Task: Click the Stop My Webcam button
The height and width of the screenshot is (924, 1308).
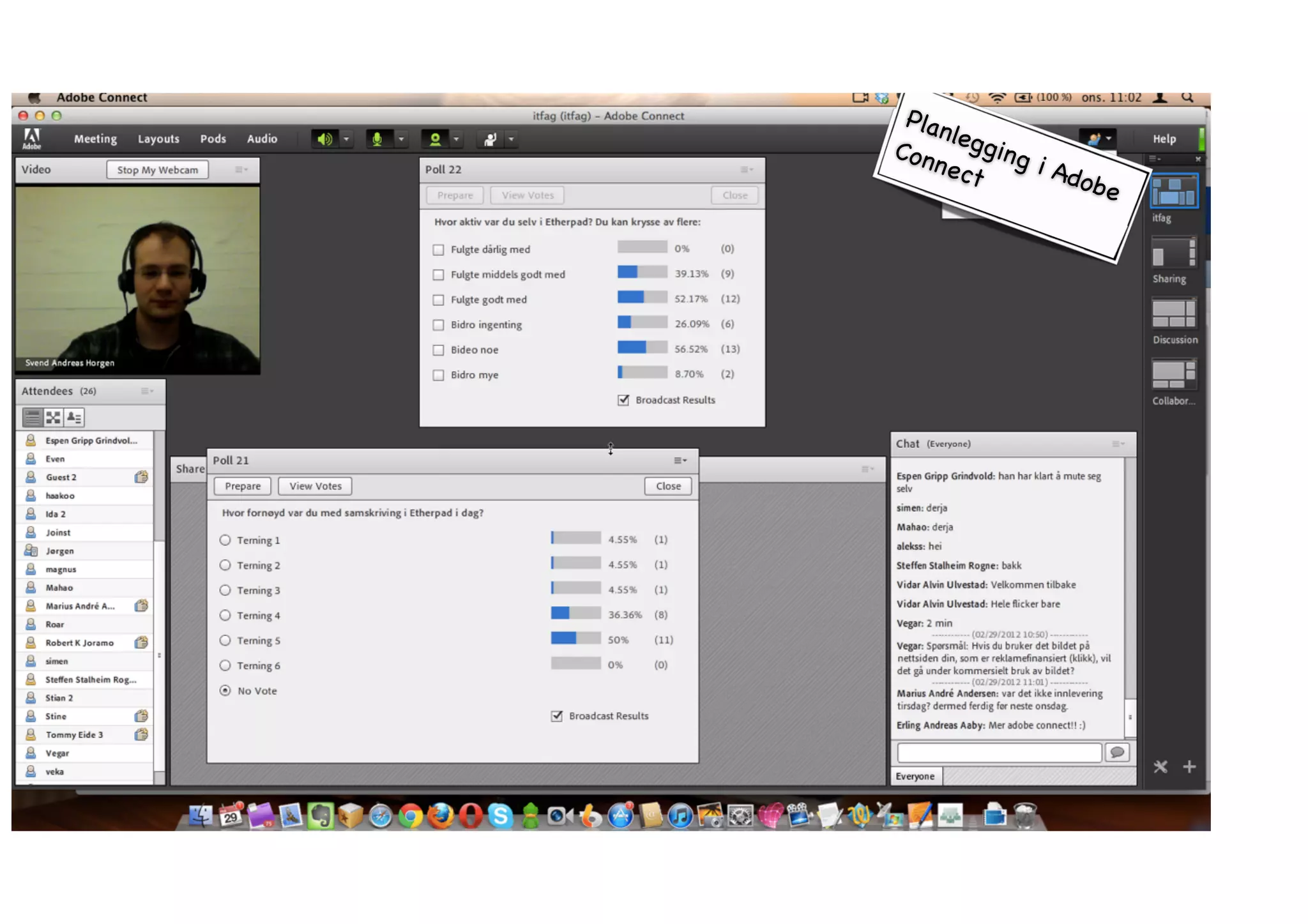Action: tap(157, 170)
